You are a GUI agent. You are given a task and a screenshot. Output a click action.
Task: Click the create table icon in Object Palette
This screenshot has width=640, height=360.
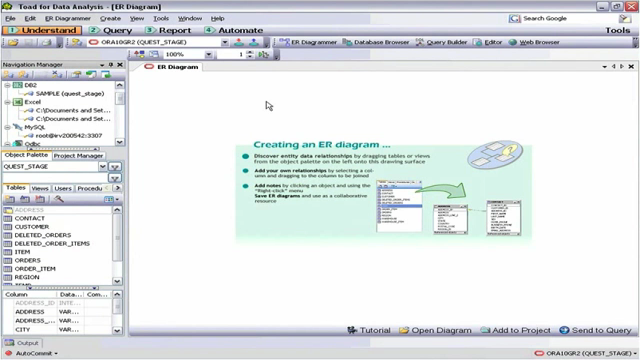click(10, 199)
